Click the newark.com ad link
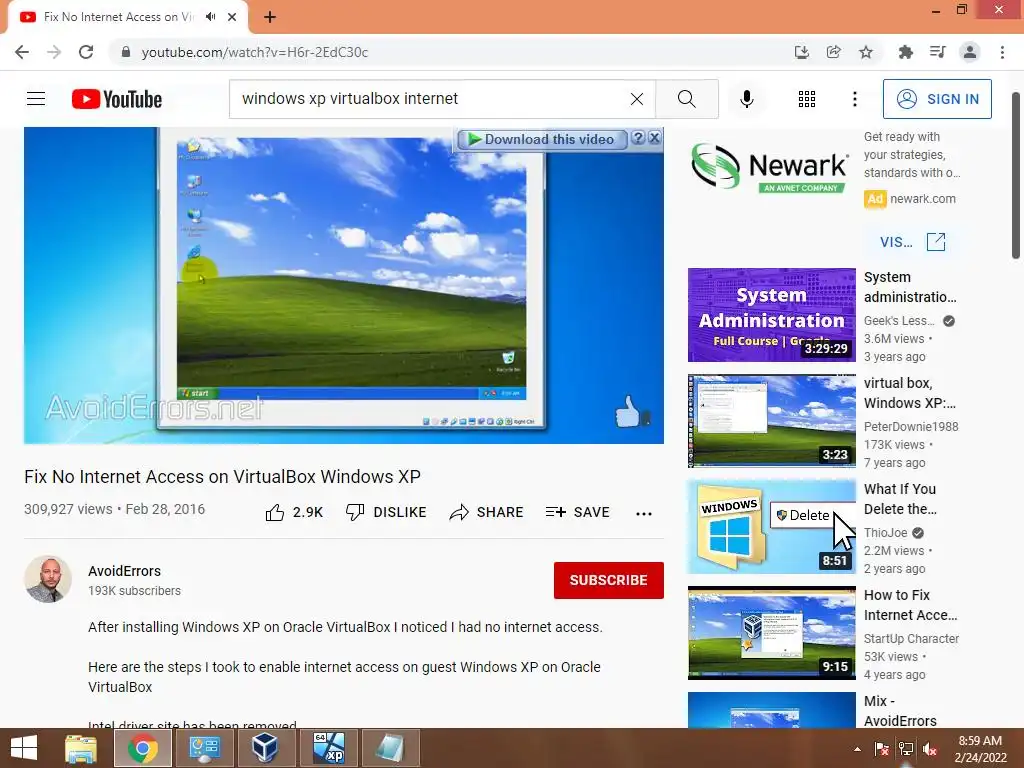 click(x=922, y=199)
